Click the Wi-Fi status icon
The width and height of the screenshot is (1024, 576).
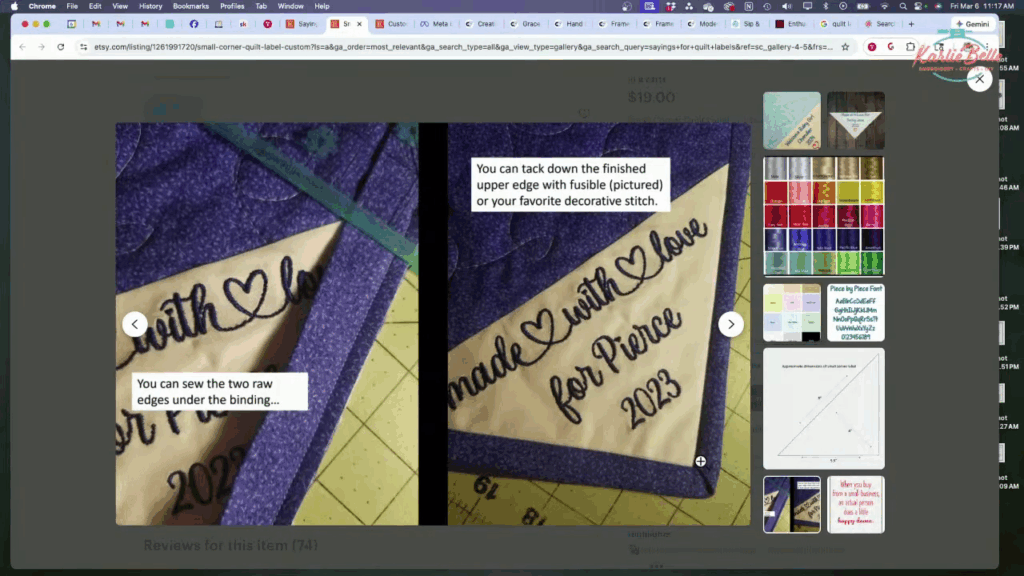(885, 6)
